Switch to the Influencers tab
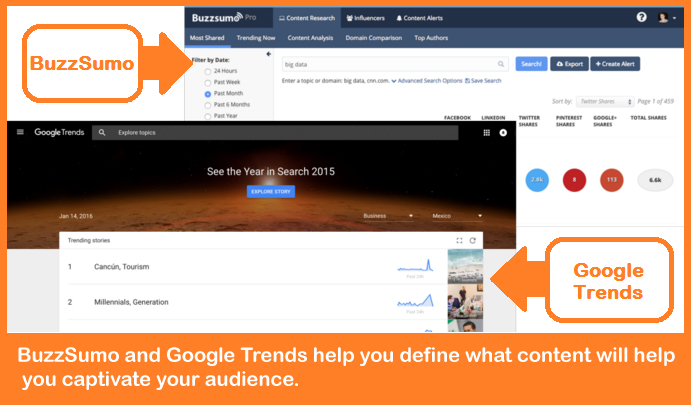 (365, 18)
